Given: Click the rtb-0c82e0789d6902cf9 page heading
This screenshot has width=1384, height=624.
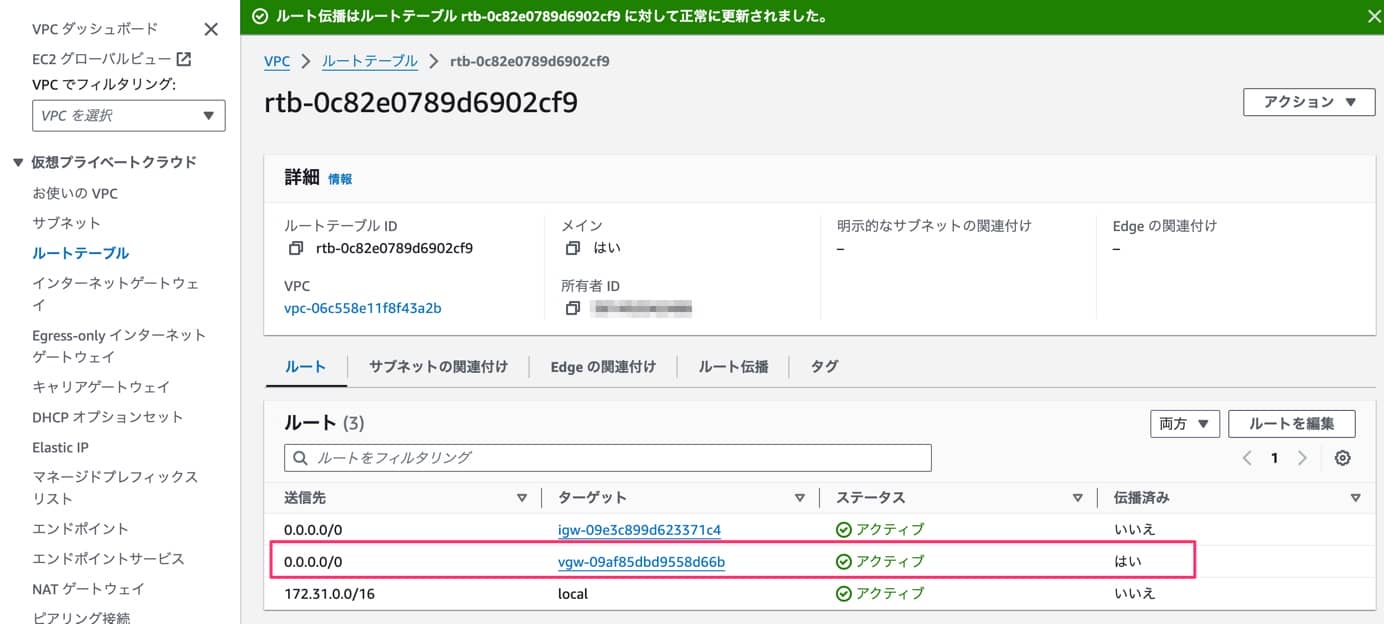Looking at the screenshot, I should pos(421,103).
